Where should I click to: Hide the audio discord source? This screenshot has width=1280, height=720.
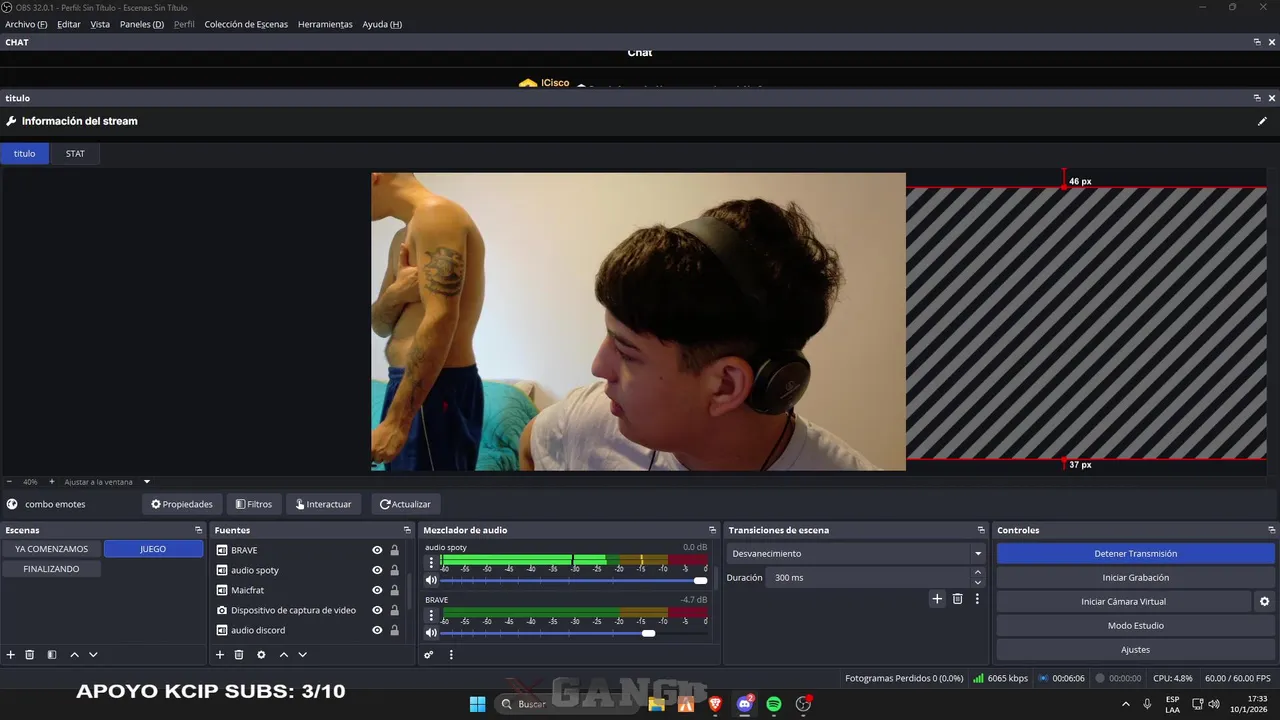point(377,630)
